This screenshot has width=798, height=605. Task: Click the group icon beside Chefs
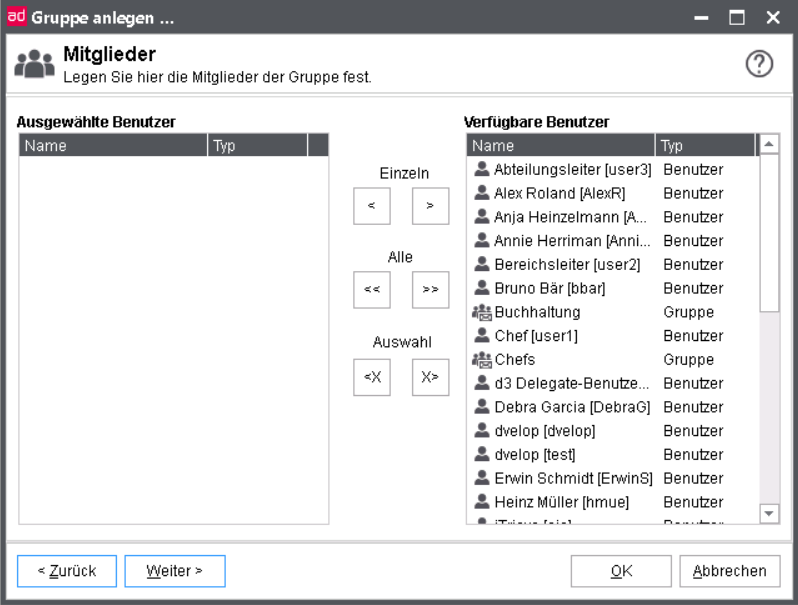point(482,359)
